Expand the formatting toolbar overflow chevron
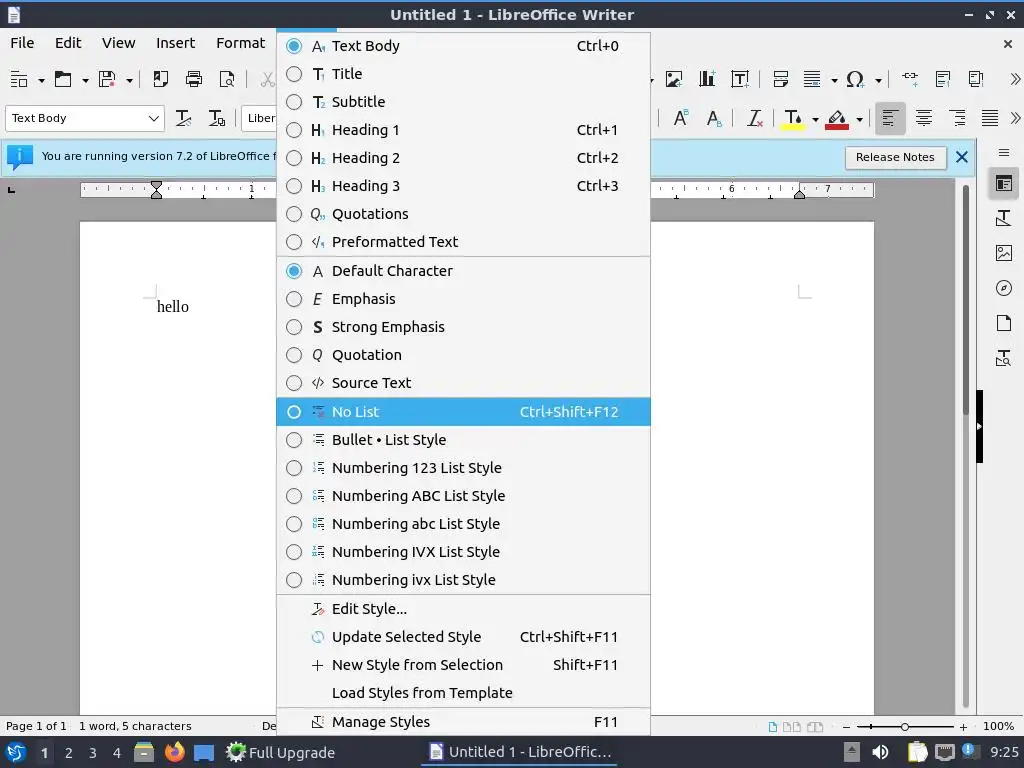The height and width of the screenshot is (768, 1024). click(1014, 118)
